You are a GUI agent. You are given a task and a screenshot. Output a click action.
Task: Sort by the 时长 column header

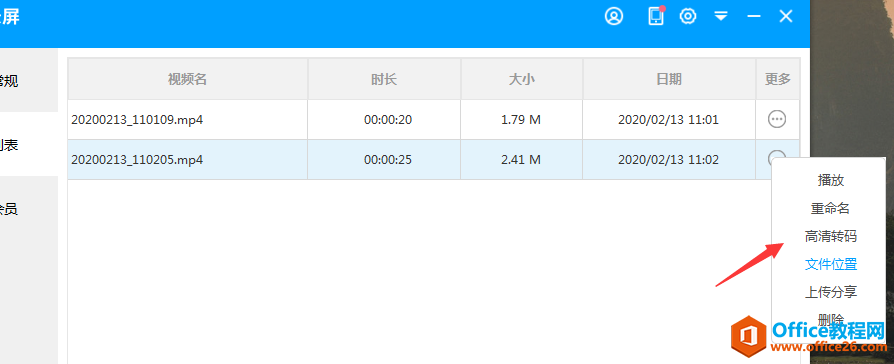tap(384, 79)
